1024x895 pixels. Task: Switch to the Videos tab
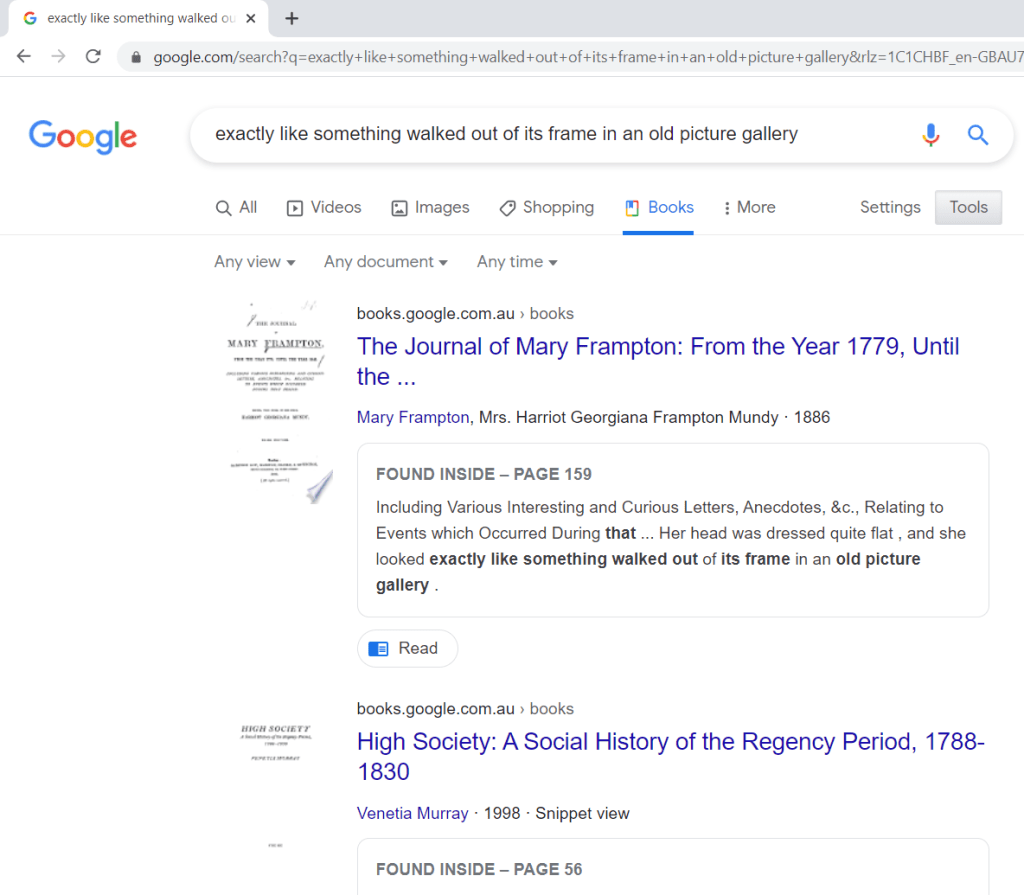[x=324, y=207]
